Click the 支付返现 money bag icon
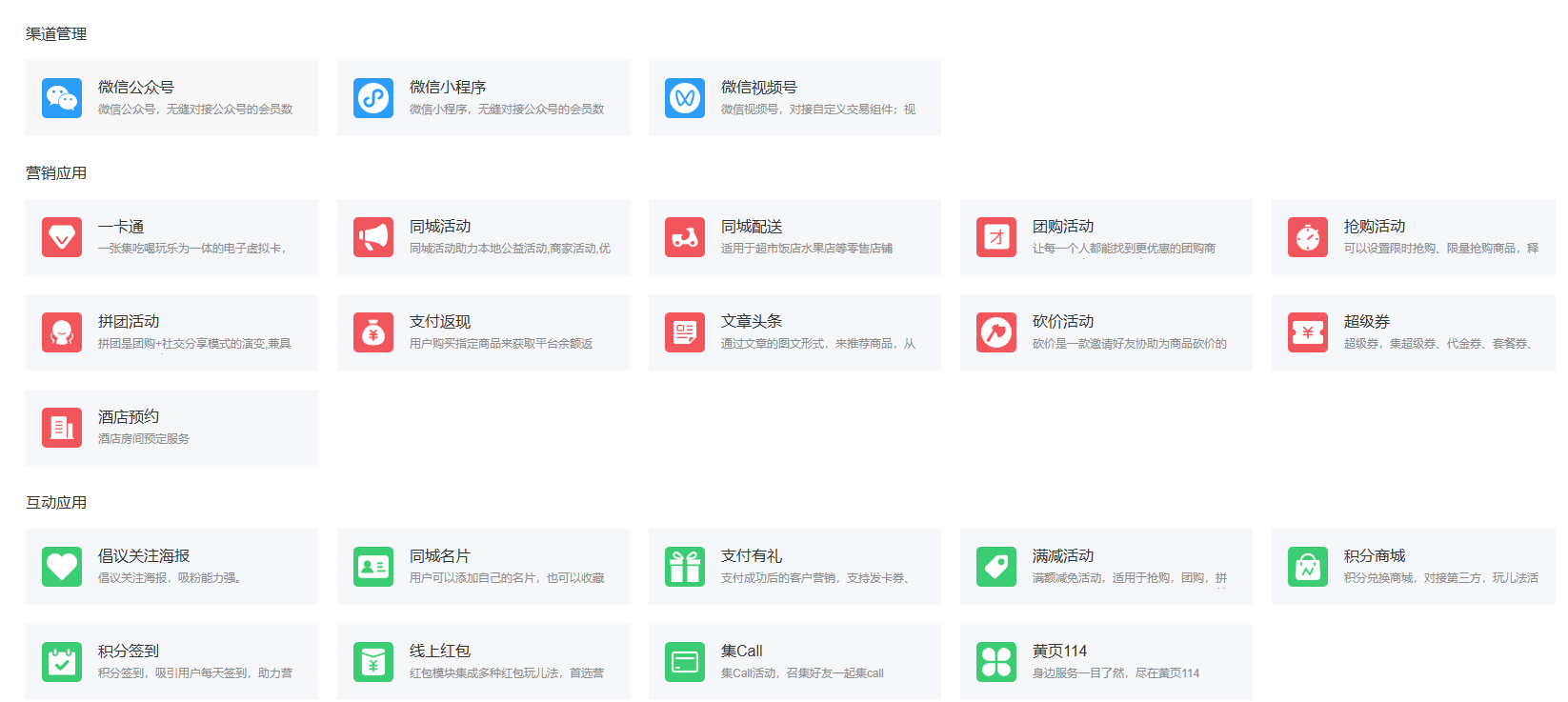Viewport: 1568px width, 702px height. (x=373, y=332)
